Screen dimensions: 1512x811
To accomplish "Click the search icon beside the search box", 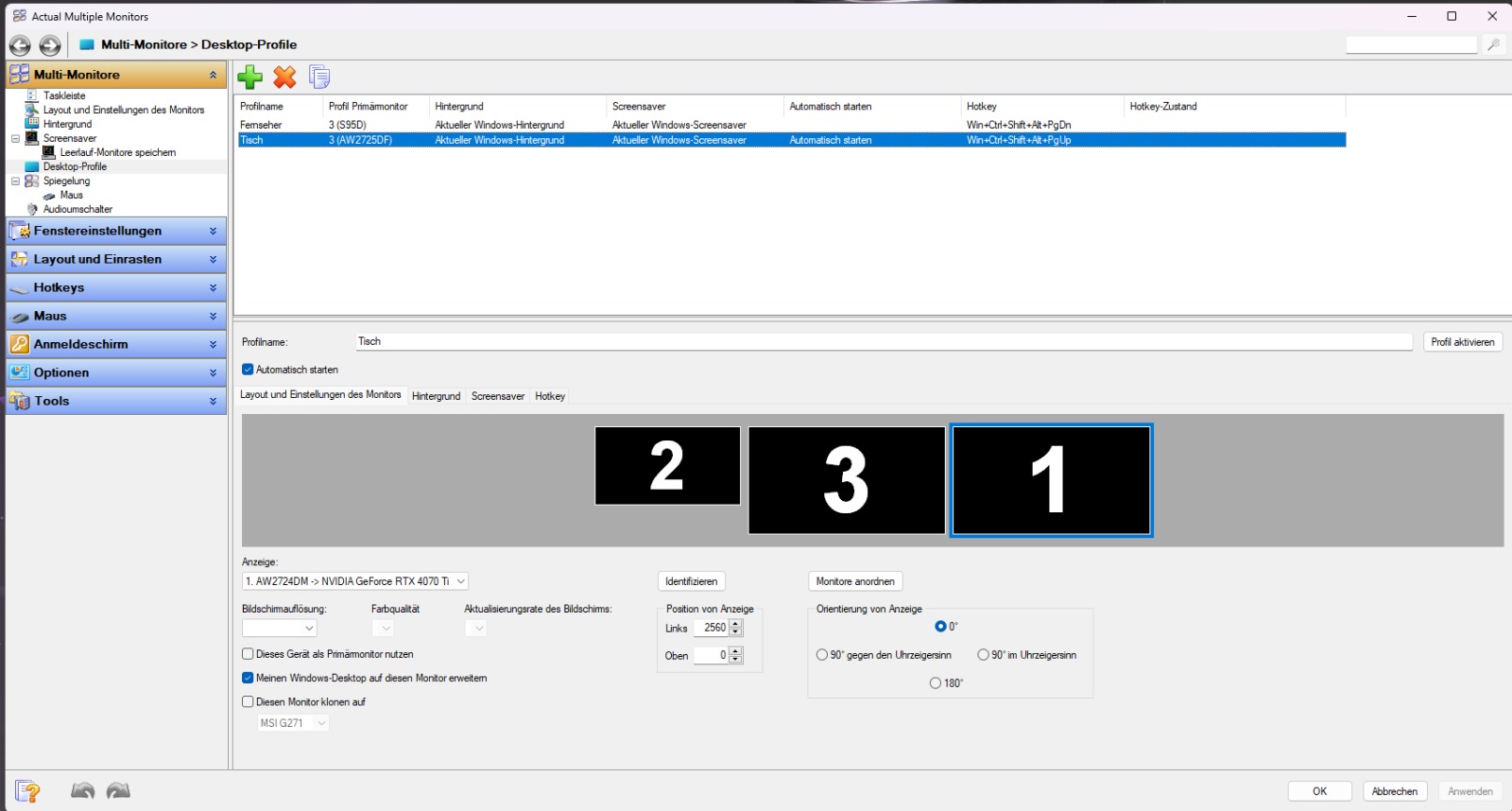I will tap(1493, 44).
